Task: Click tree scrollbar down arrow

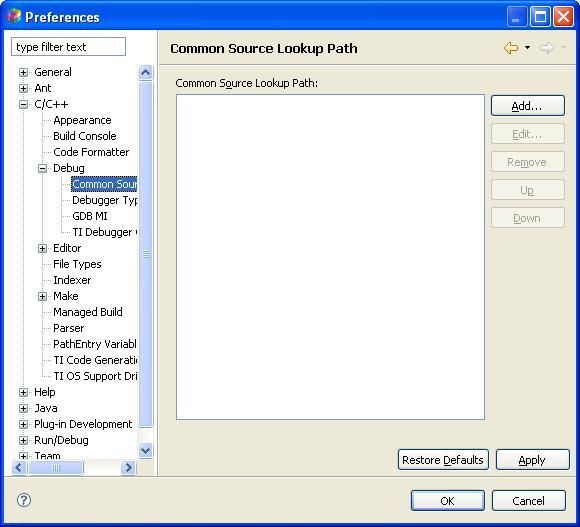Action: pyautogui.click(x=145, y=450)
